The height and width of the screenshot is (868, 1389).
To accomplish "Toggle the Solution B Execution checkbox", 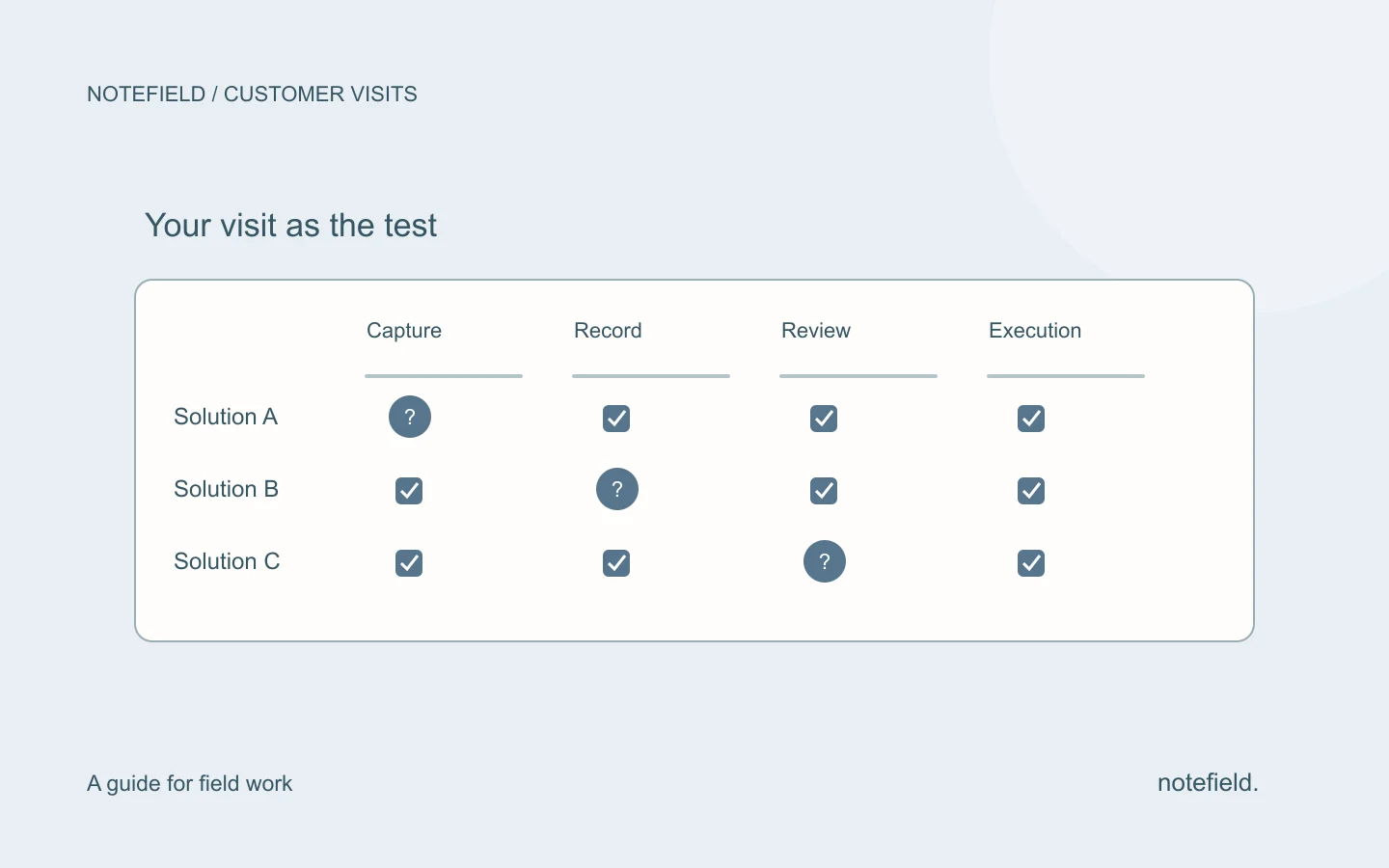I will click(x=1031, y=491).
